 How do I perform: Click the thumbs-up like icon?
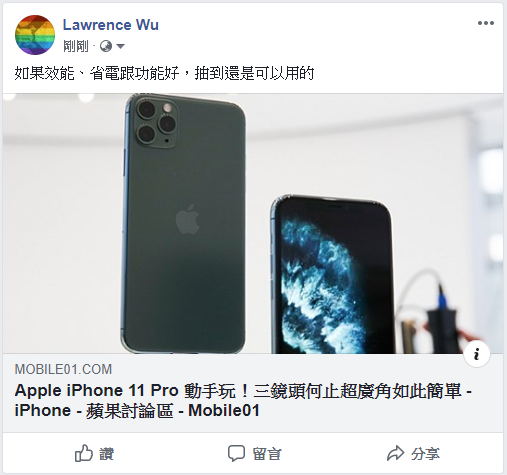pos(84,453)
